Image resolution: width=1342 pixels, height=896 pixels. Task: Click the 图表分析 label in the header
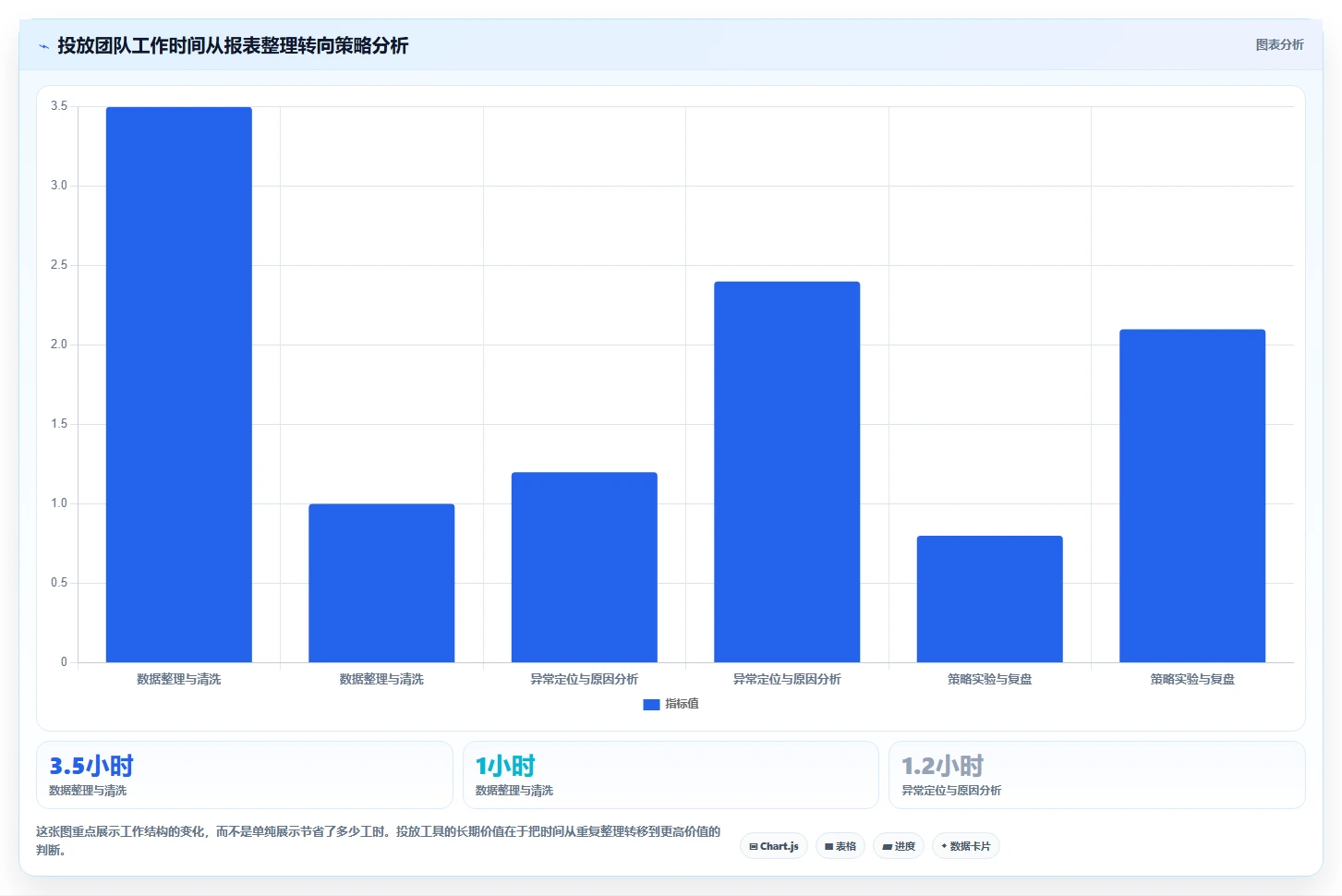tap(1279, 44)
